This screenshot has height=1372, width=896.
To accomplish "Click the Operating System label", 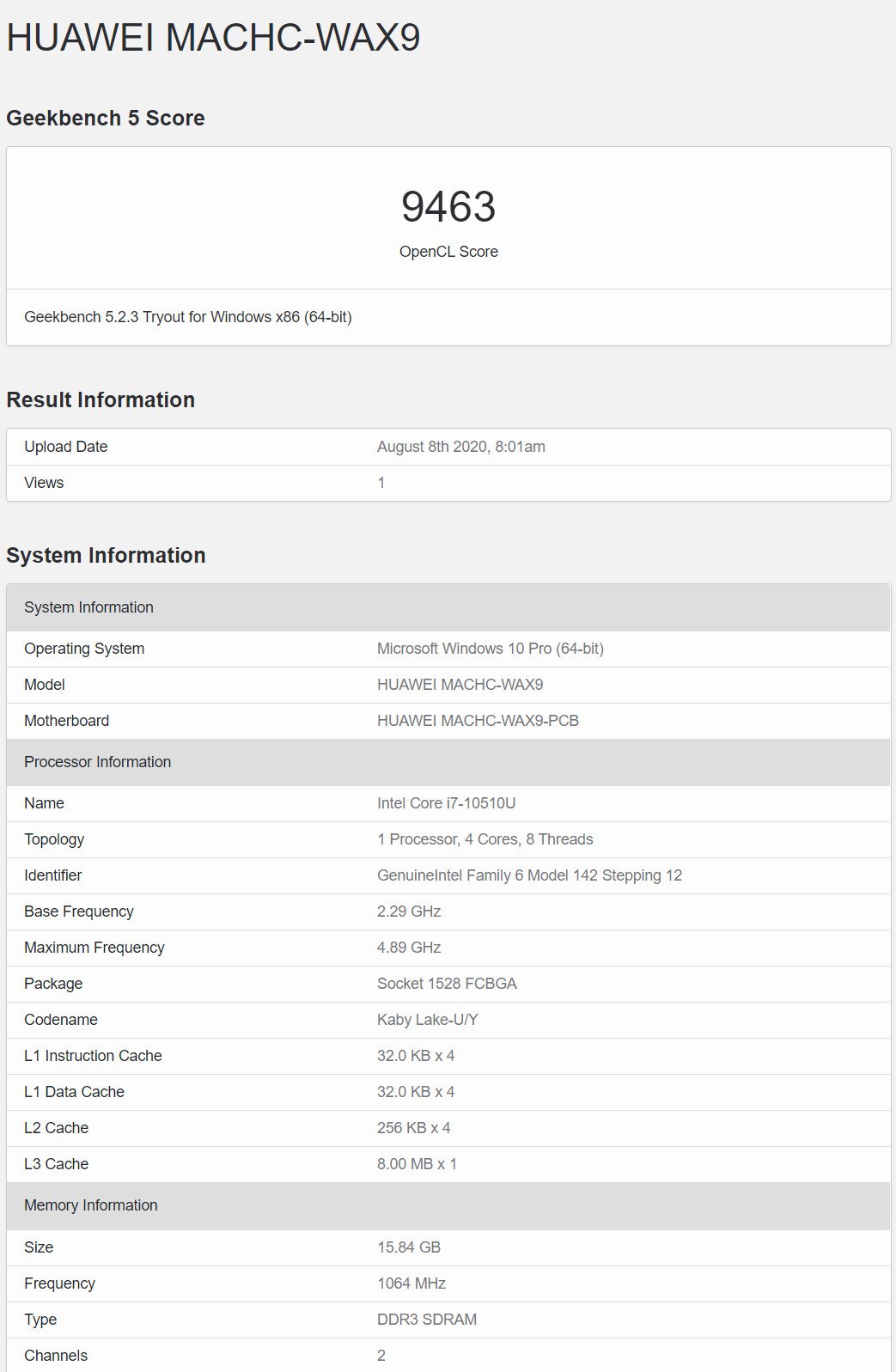I will tap(84, 649).
